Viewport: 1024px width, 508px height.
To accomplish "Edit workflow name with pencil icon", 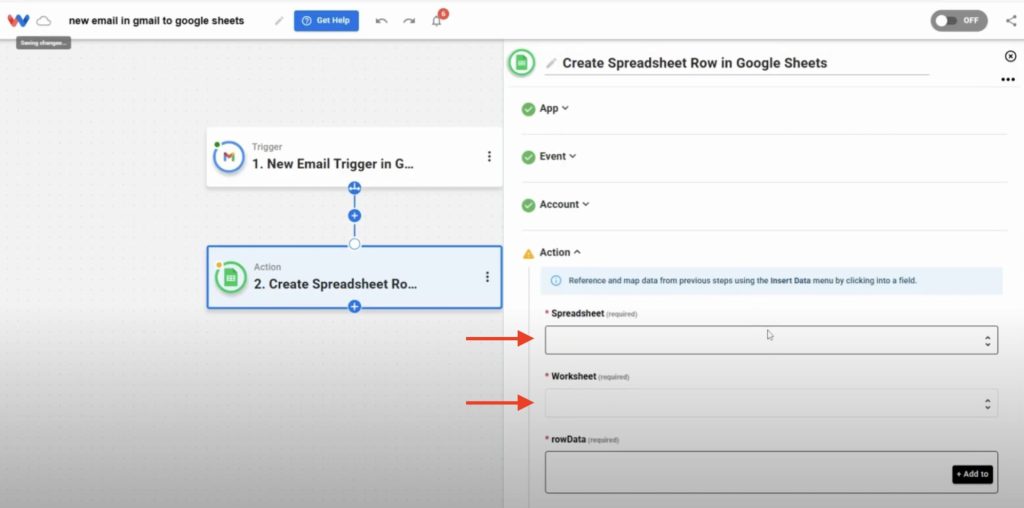I will pyautogui.click(x=279, y=21).
